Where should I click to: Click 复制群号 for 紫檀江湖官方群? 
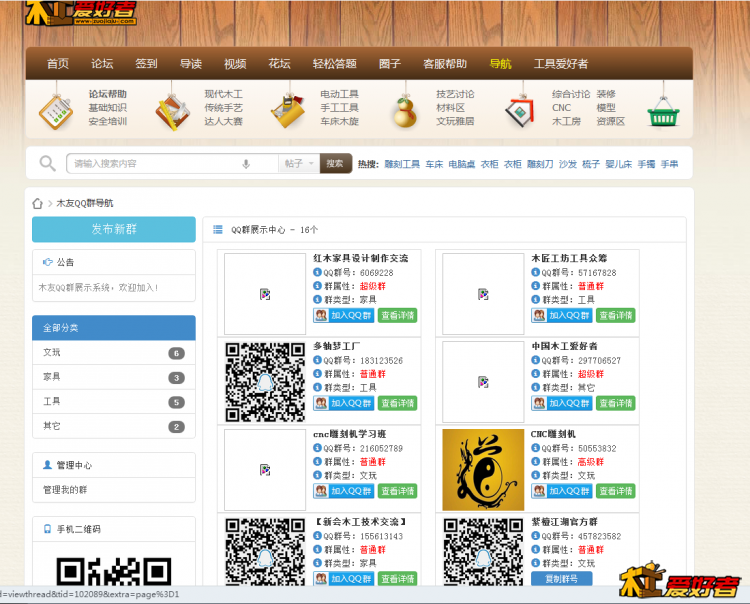click(x=562, y=579)
